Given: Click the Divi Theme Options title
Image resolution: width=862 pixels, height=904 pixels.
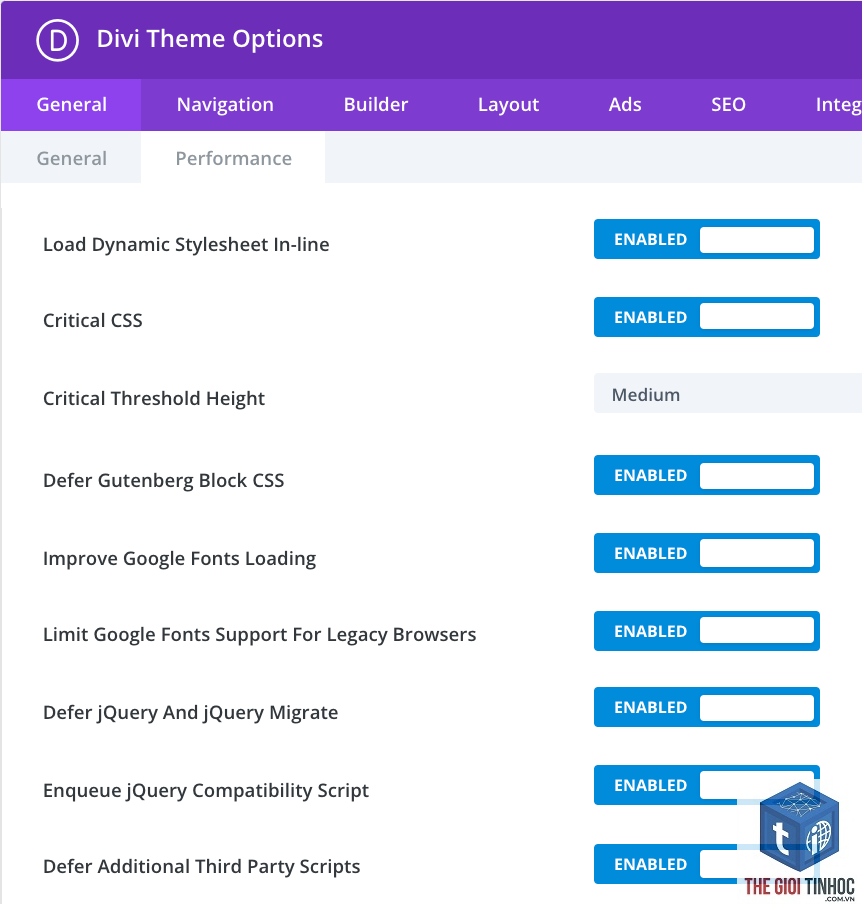Looking at the screenshot, I should tap(209, 39).
